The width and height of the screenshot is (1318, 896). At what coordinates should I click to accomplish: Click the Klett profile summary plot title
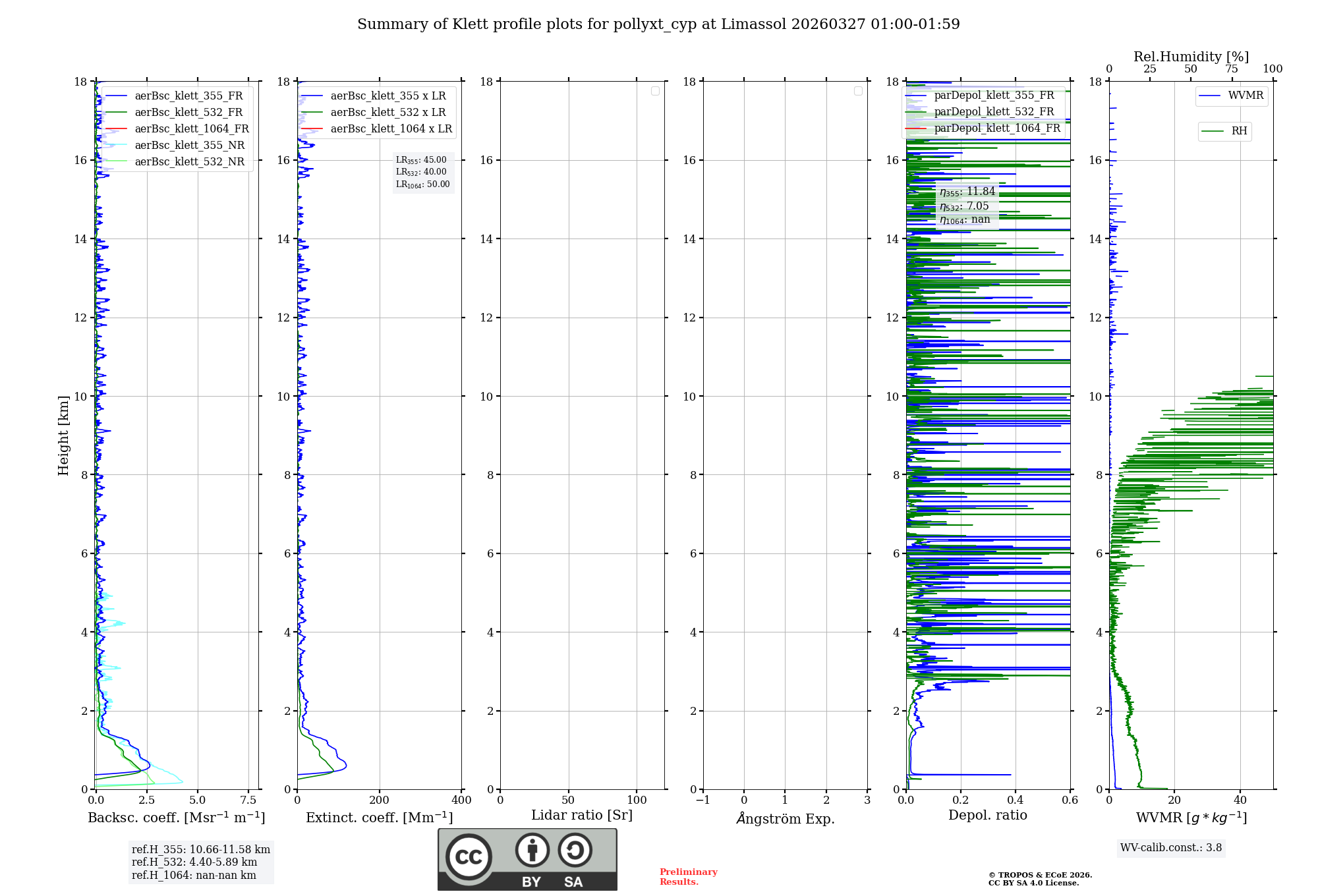(658, 24)
